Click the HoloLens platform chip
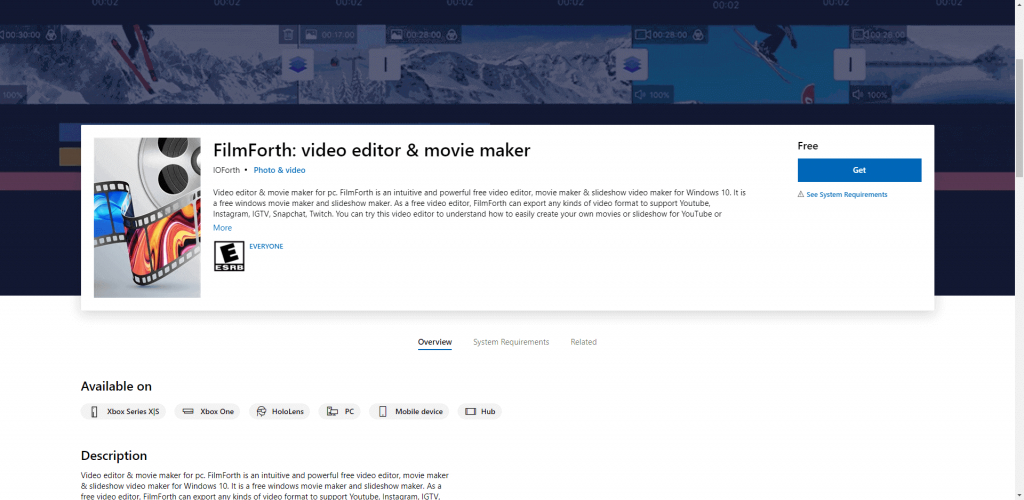The height and width of the screenshot is (500, 1024). [280, 411]
